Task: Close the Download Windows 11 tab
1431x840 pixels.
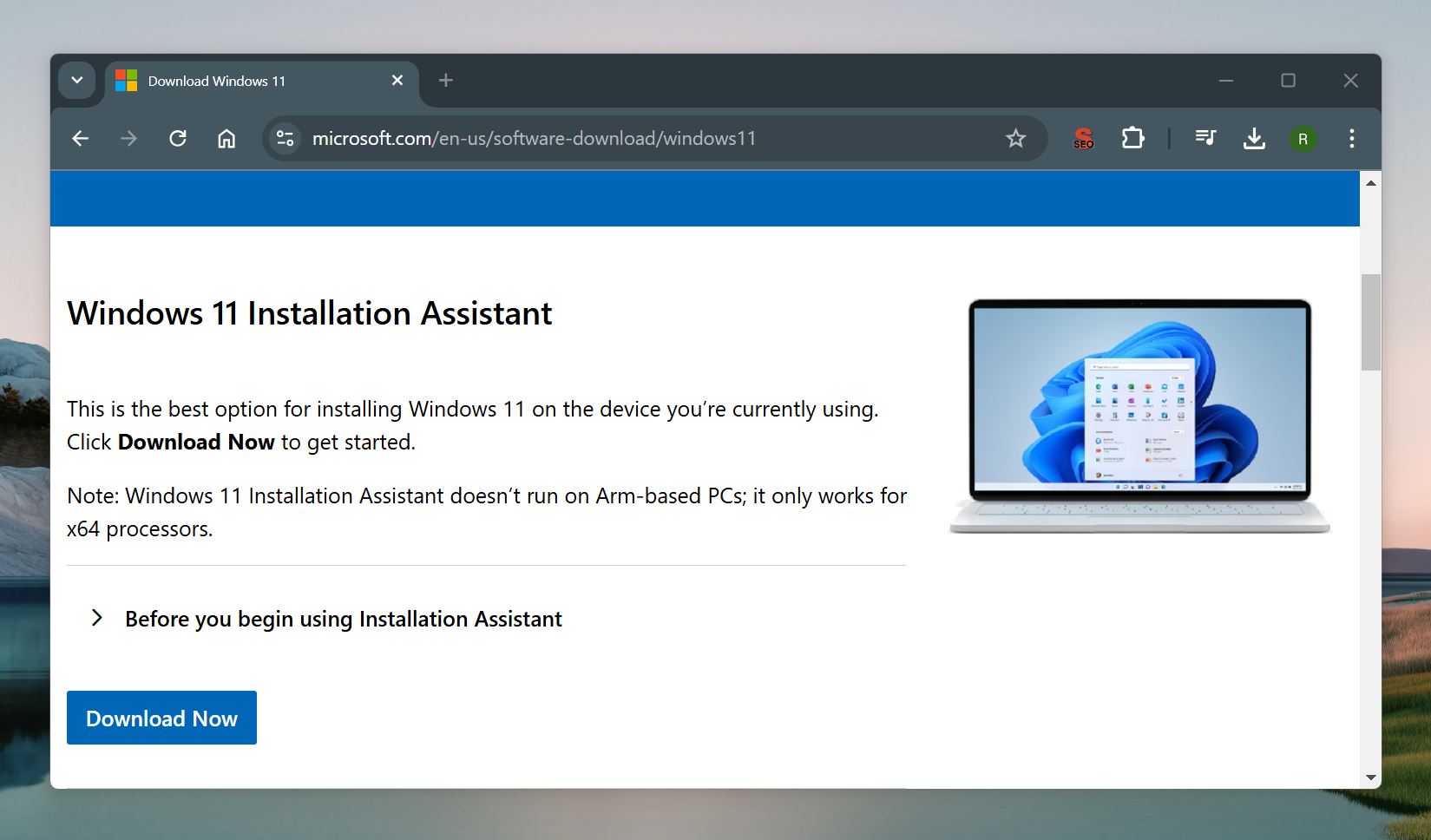Action: click(397, 81)
